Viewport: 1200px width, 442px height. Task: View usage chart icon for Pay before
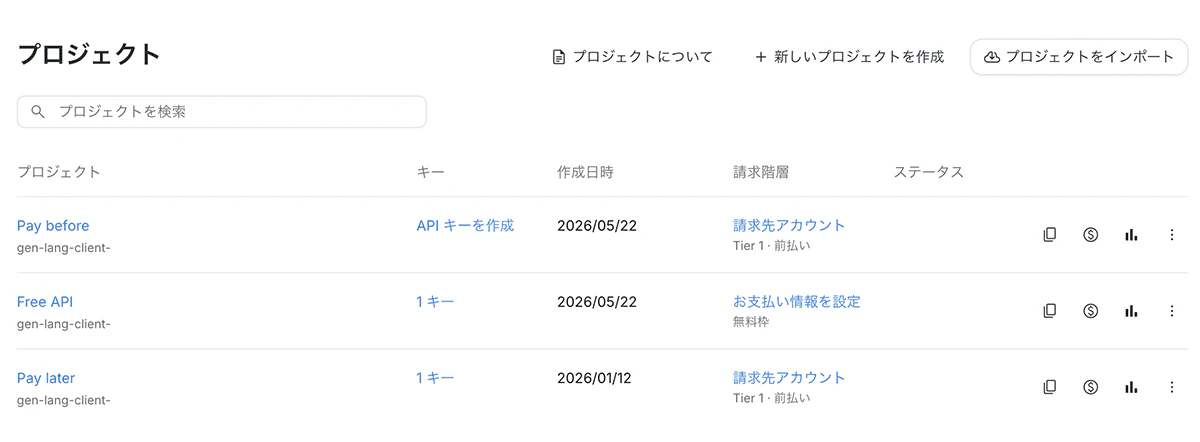1131,235
